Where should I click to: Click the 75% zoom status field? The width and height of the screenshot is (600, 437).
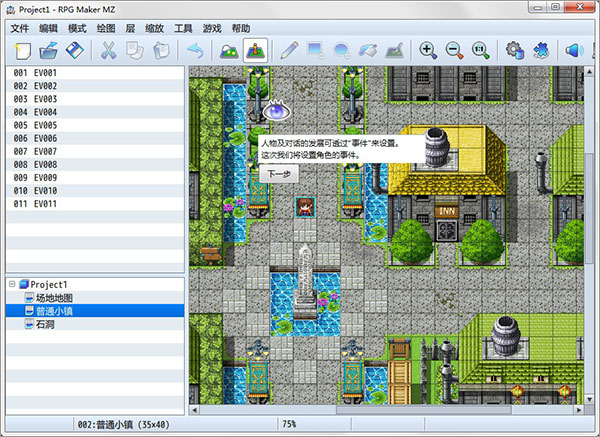(x=314, y=424)
